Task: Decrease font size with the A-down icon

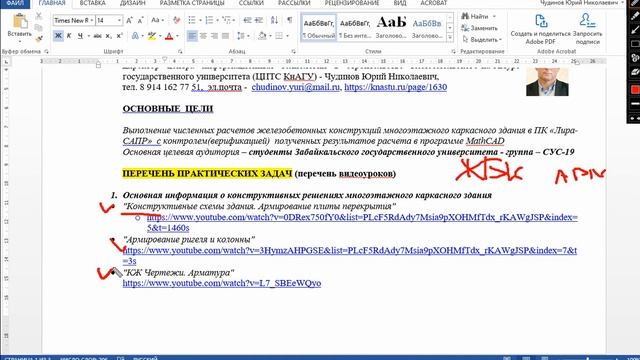Action: (140, 20)
